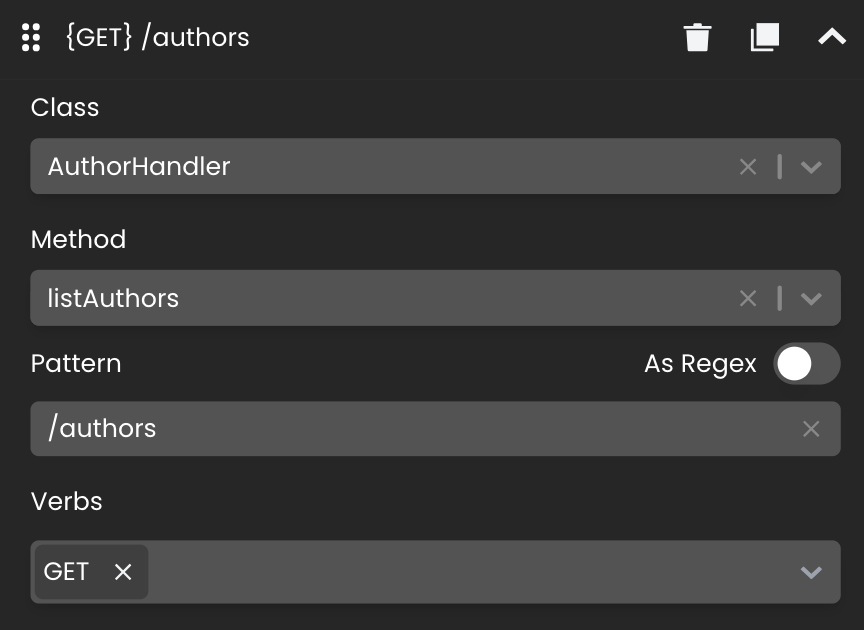Screen dimensions: 864x630
Task: Remove the GET verb chip
Action: [123, 572]
